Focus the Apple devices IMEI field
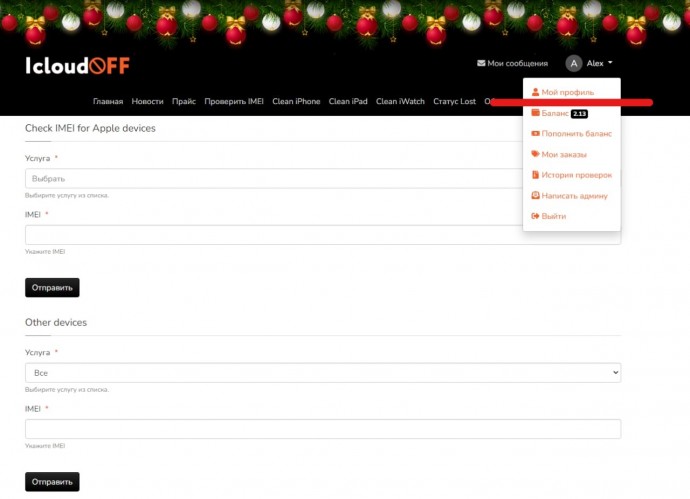Screen dimensions: 690x499 [270, 235]
